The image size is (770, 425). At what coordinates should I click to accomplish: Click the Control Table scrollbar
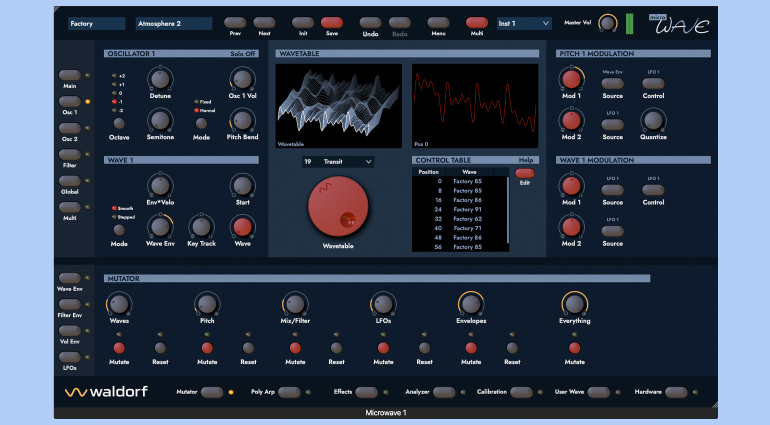pos(508,210)
